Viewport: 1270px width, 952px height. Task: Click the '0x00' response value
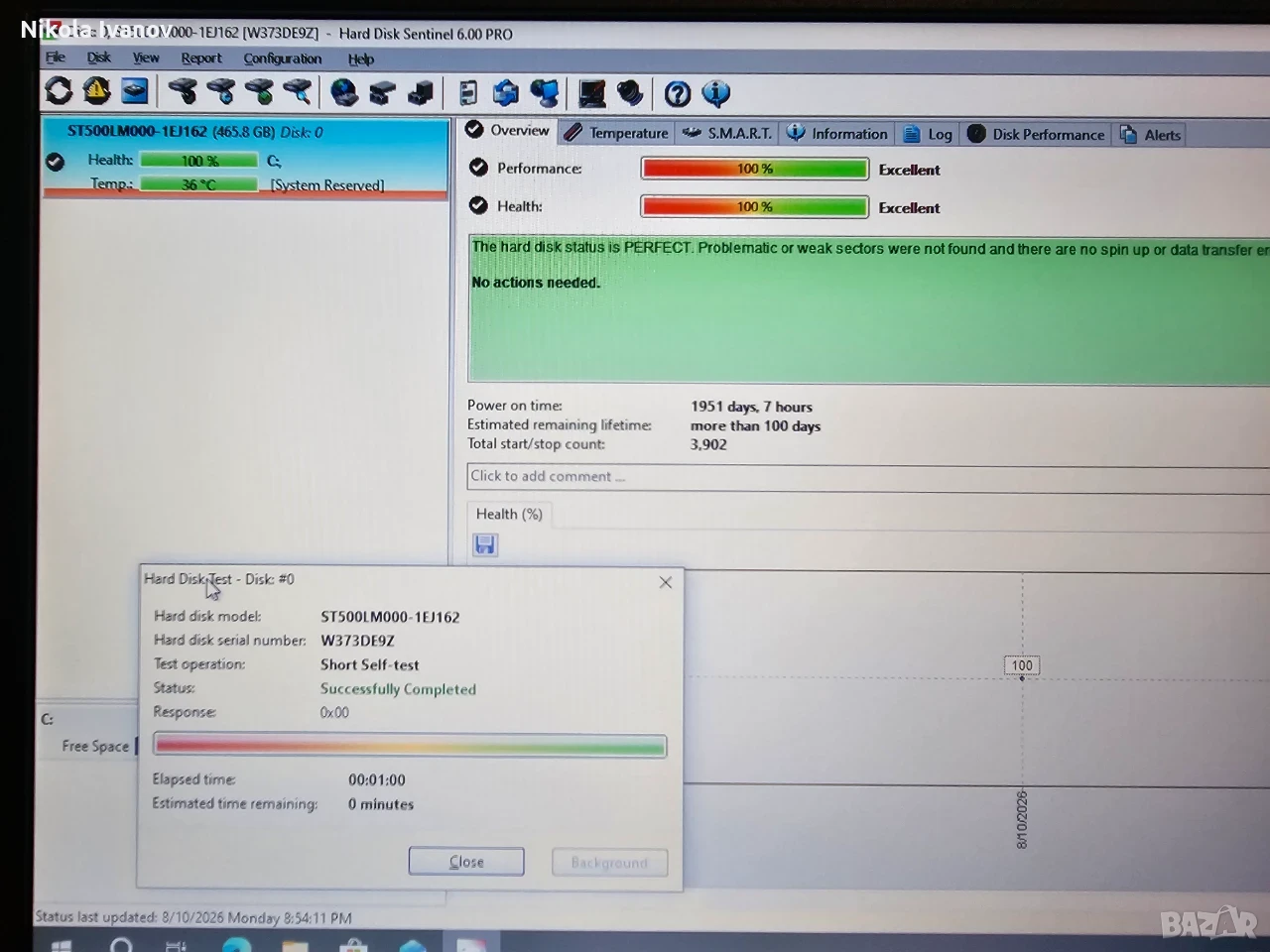click(x=334, y=712)
